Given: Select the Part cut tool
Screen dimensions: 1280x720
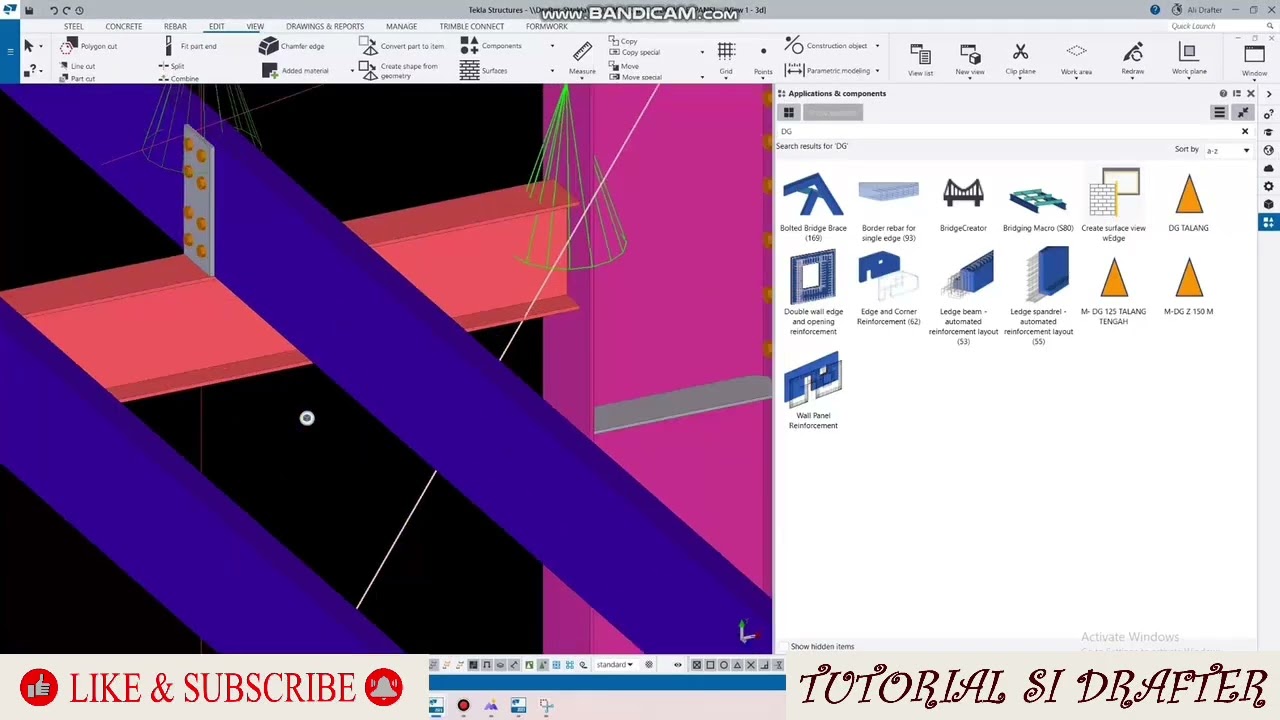Looking at the screenshot, I should (x=76, y=78).
